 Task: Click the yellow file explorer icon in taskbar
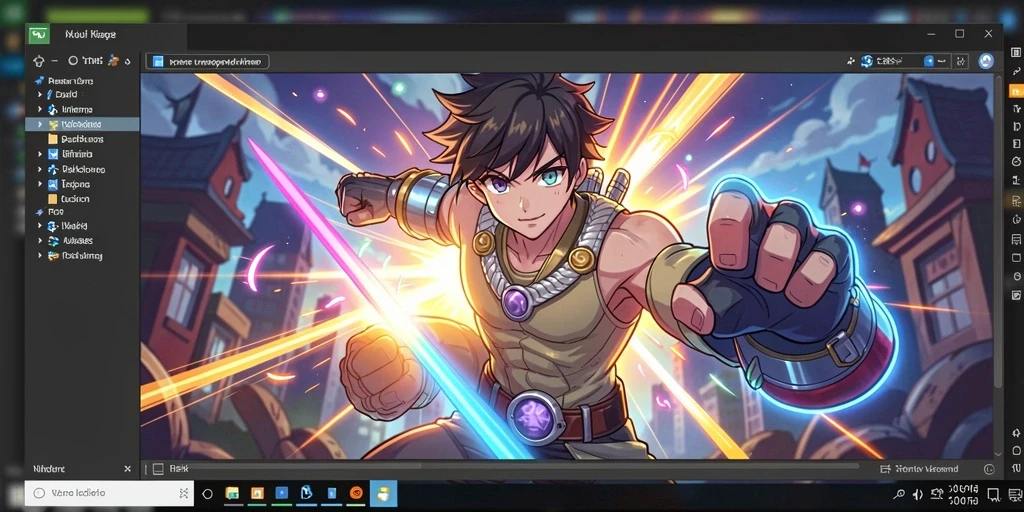click(x=232, y=493)
